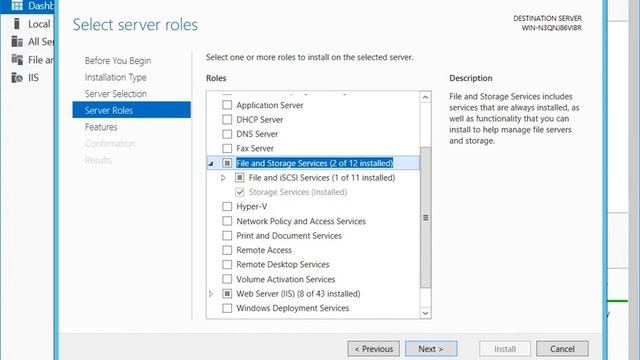Go to Installation Type step
The height and width of the screenshot is (360, 640).
point(116,77)
